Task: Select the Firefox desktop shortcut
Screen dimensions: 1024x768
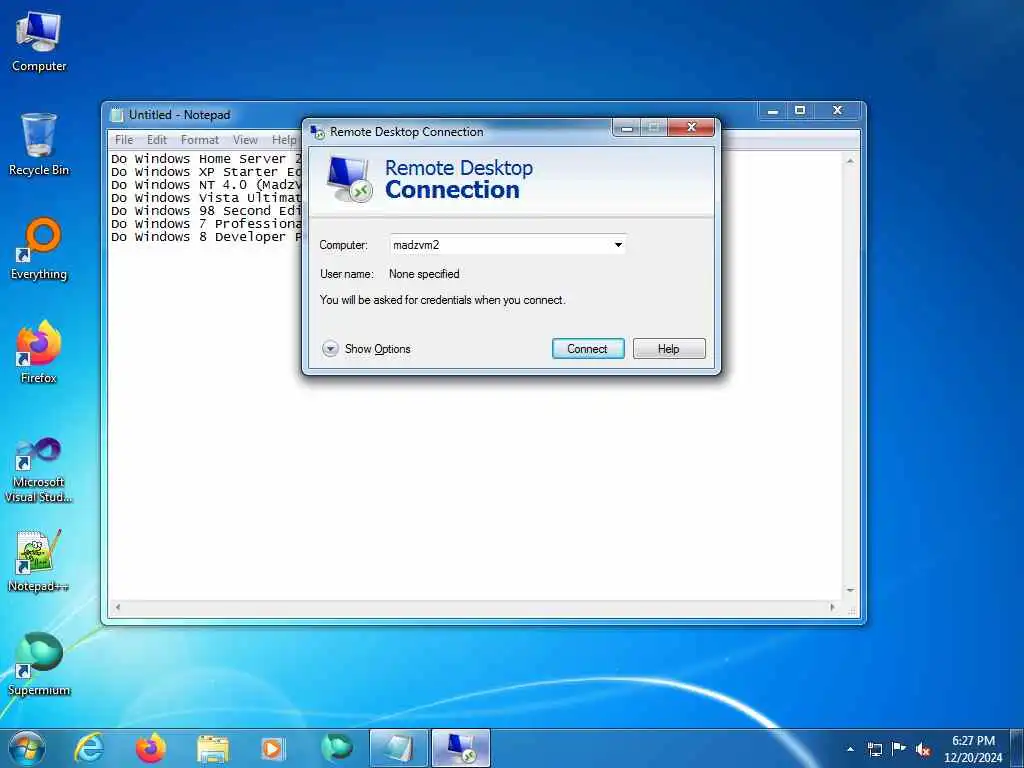Action: pos(39,353)
